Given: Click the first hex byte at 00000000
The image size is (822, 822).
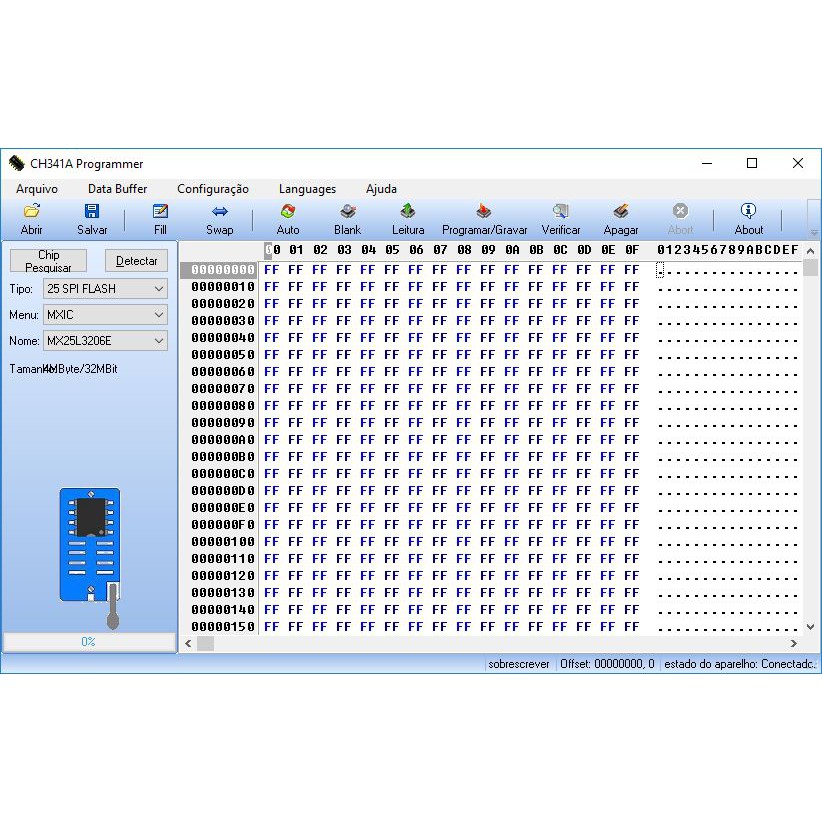Looking at the screenshot, I should coord(271,270).
